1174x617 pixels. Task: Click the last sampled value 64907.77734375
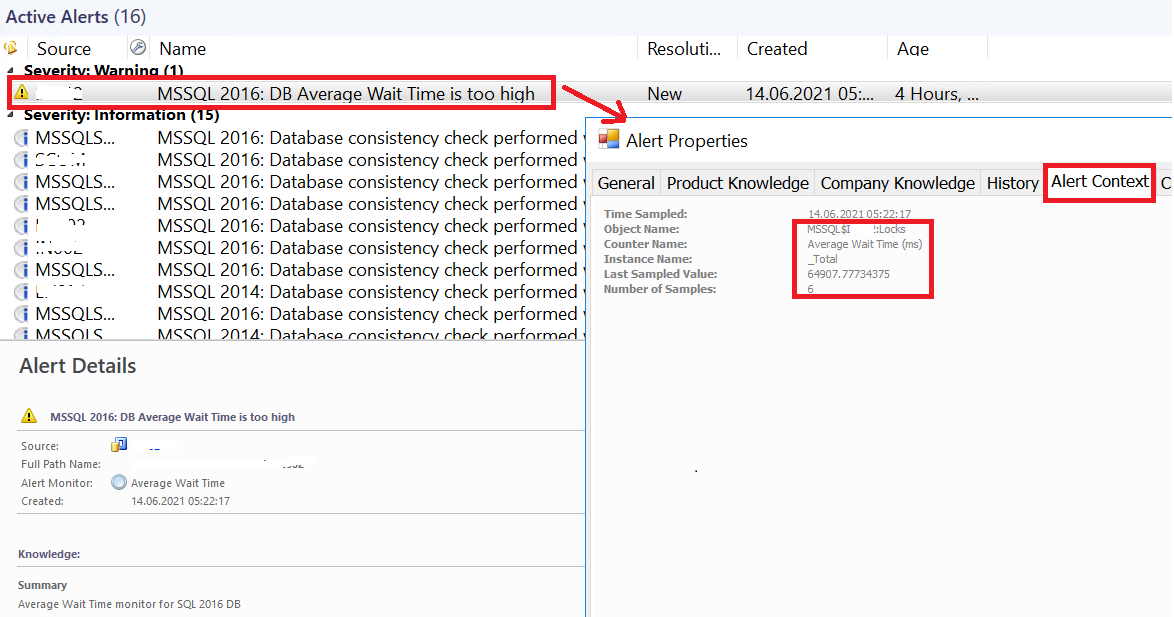point(848,274)
